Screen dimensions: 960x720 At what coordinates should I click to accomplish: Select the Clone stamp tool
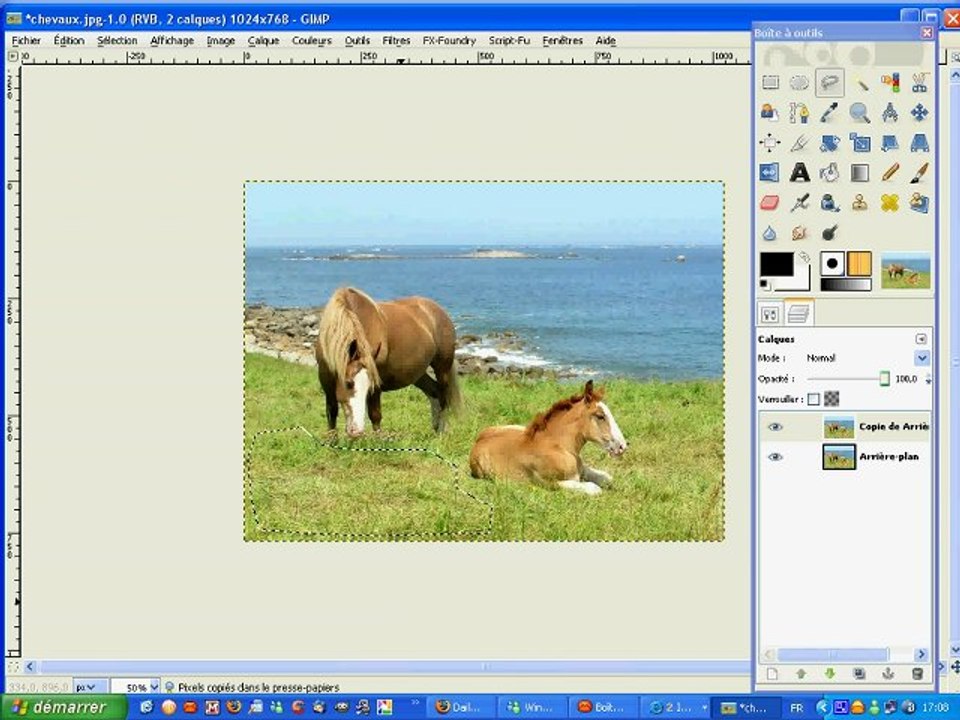click(x=860, y=203)
